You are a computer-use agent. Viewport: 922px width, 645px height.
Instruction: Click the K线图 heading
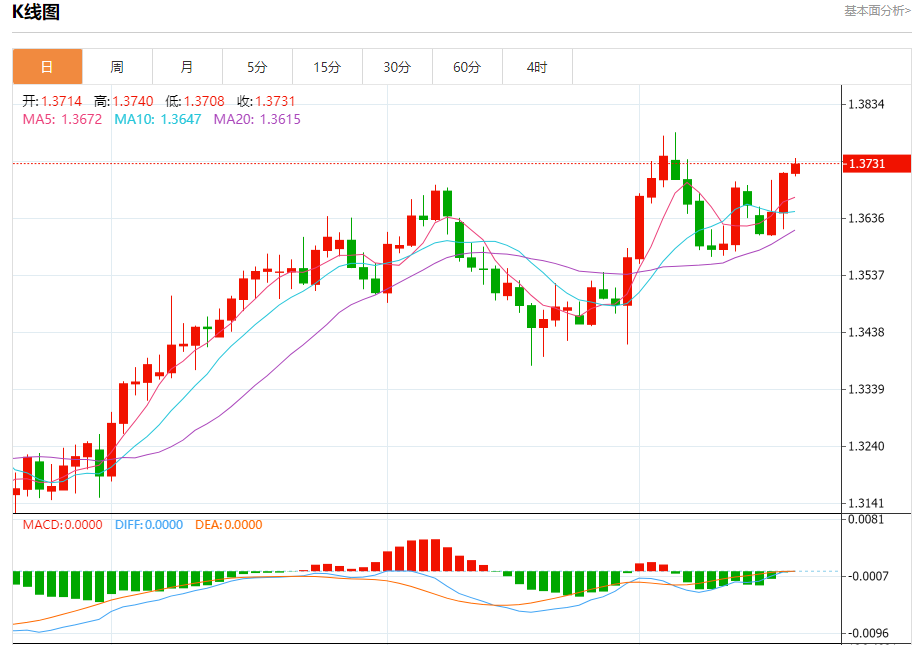pyautogui.click(x=36, y=12)
